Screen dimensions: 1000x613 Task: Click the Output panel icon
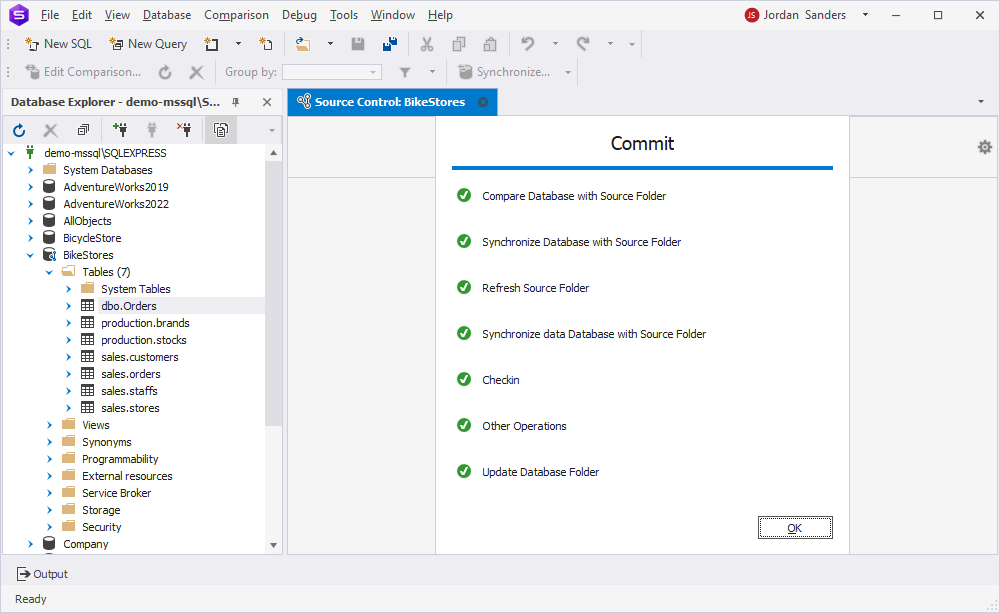[23, 574]
